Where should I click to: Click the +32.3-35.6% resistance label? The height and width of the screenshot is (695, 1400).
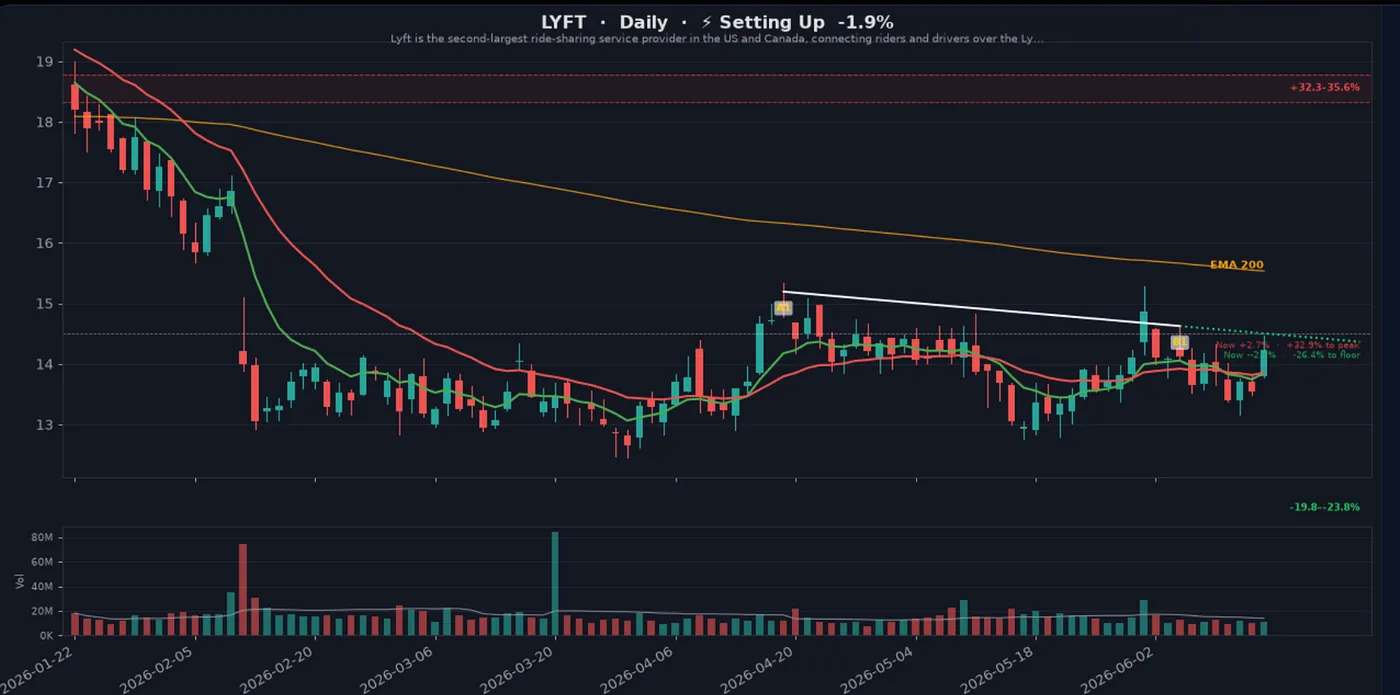(x=1324, y=88)
